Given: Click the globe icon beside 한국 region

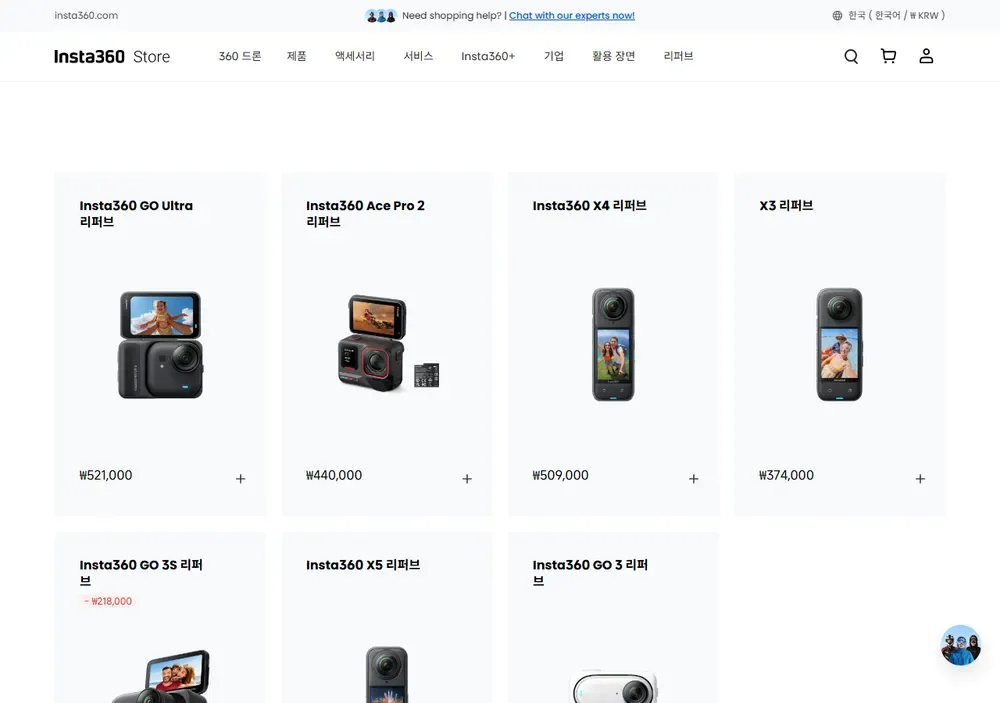Looking at the screenshot, I should click(837, 15).
